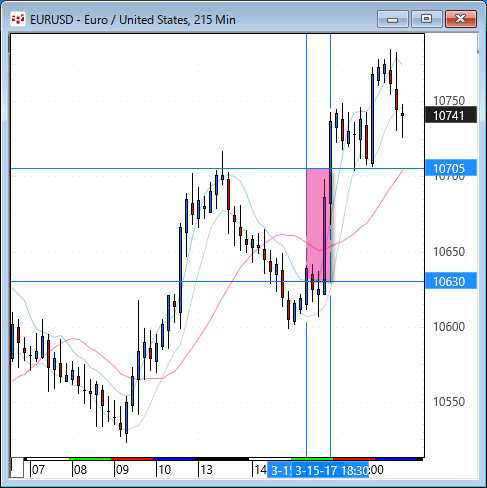This screenshot has height=488, width=487.
Task: Click the highlighted '3-15-17 18:30' time marker
Action: [x=331, y=470]
